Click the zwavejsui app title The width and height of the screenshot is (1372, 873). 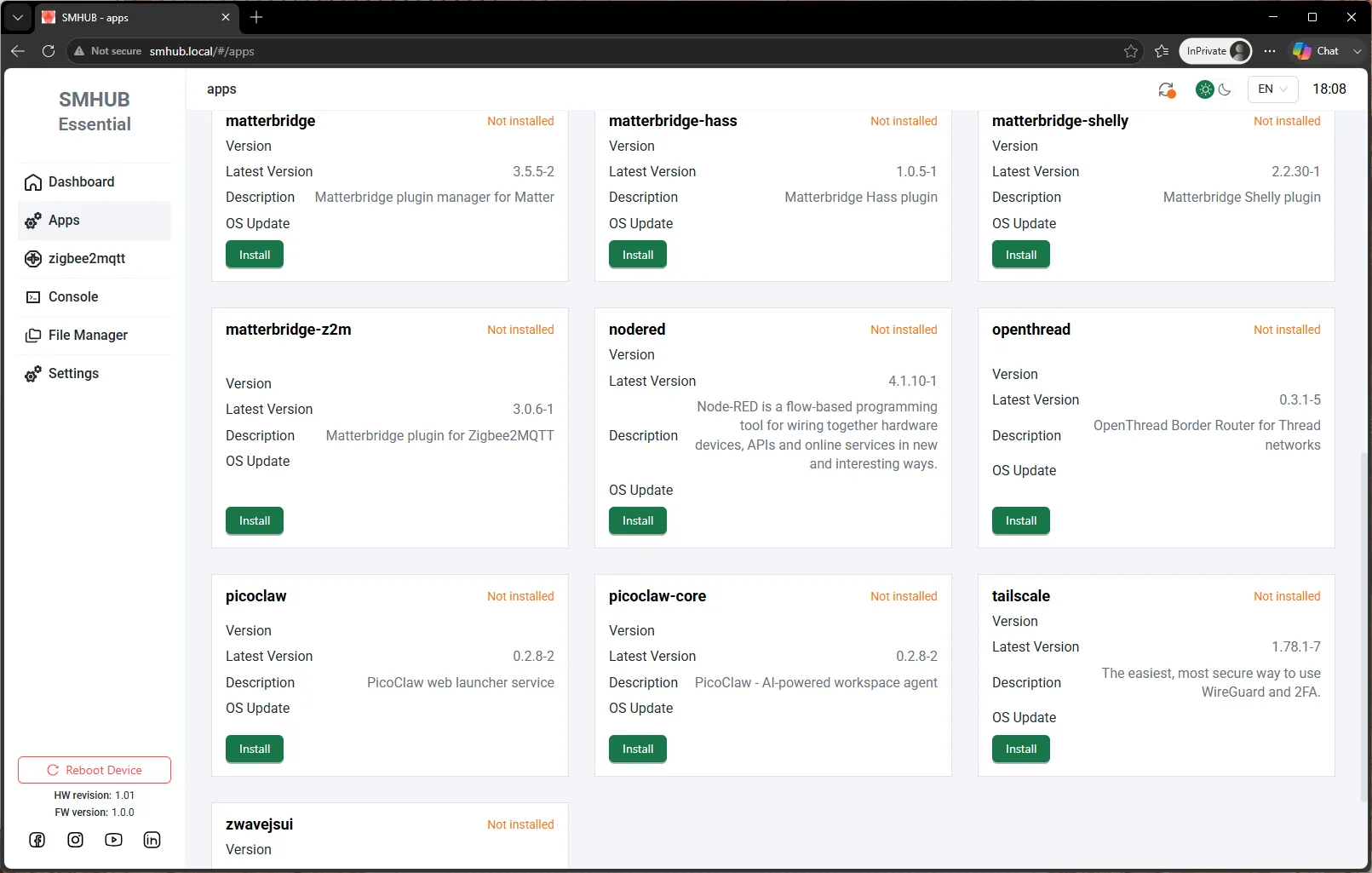click(x=259, y=824)
